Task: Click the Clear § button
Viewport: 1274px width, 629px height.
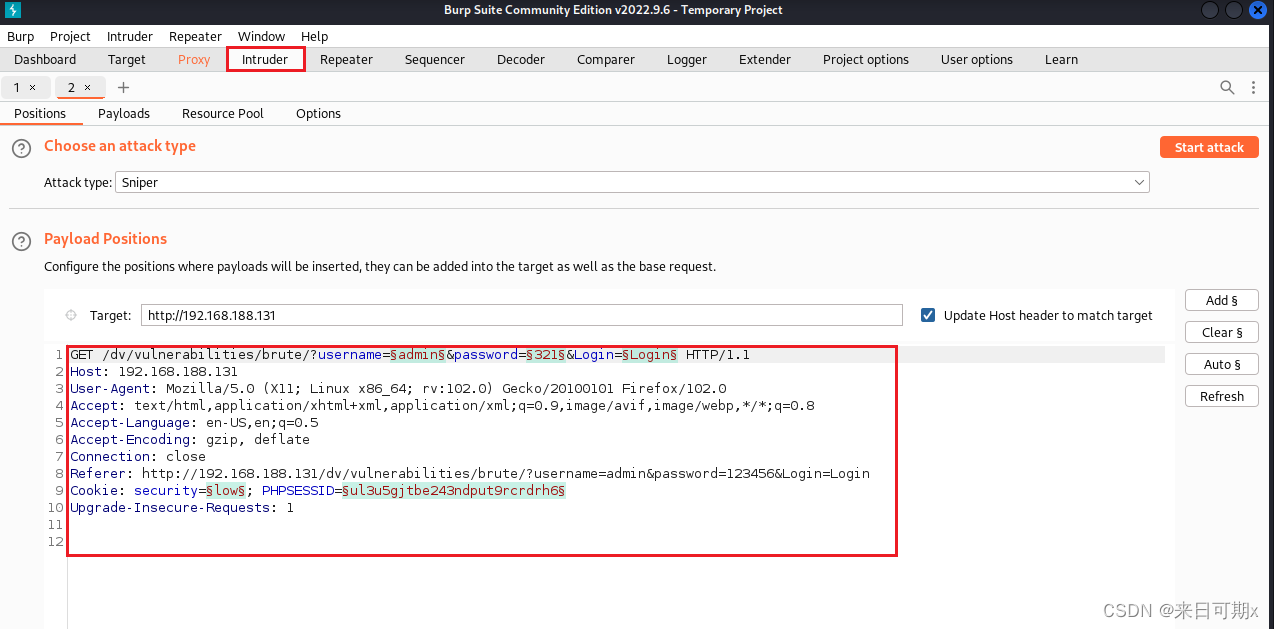Action: pos(1221,332)
